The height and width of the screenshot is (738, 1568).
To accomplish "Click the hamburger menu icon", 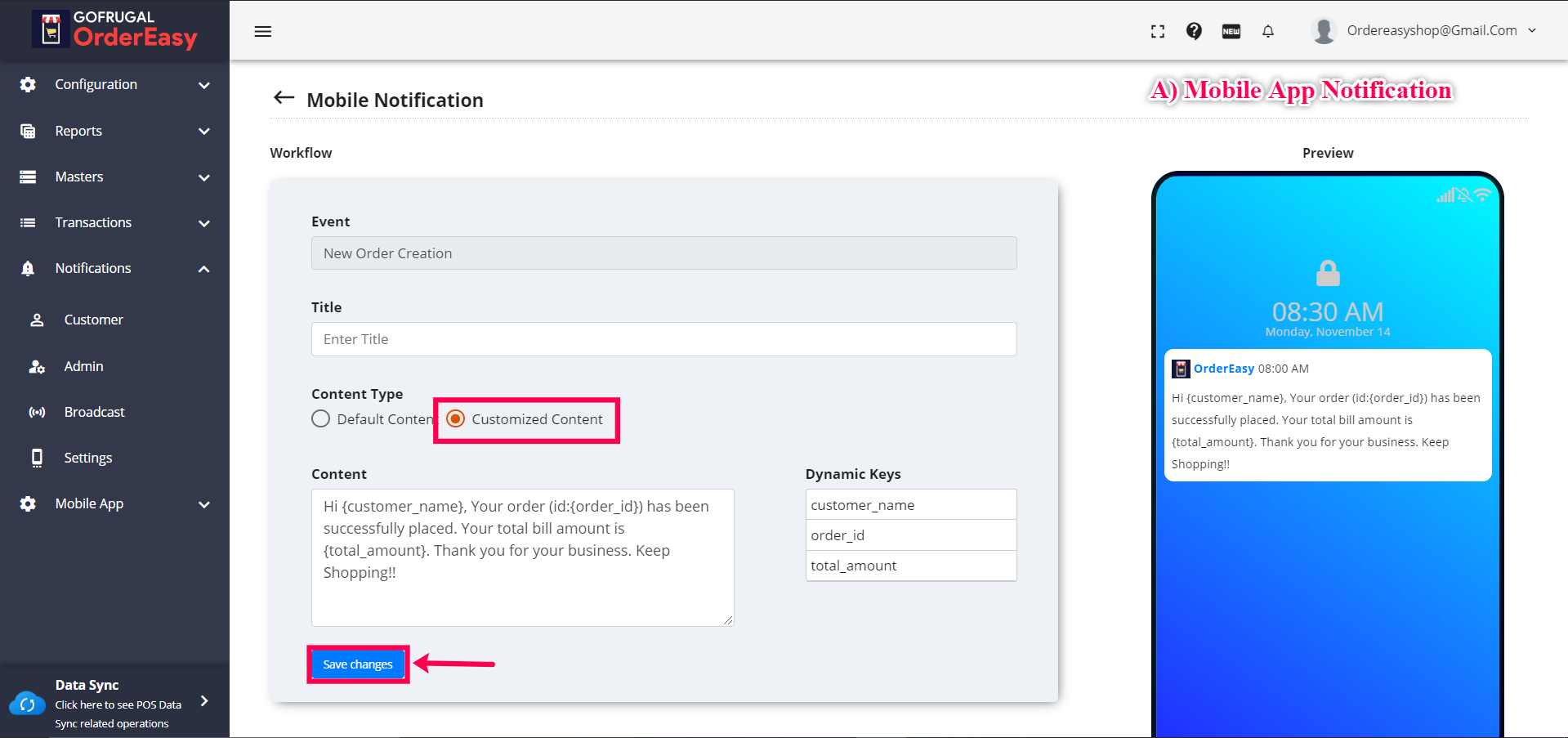I will tap(262, 31).
